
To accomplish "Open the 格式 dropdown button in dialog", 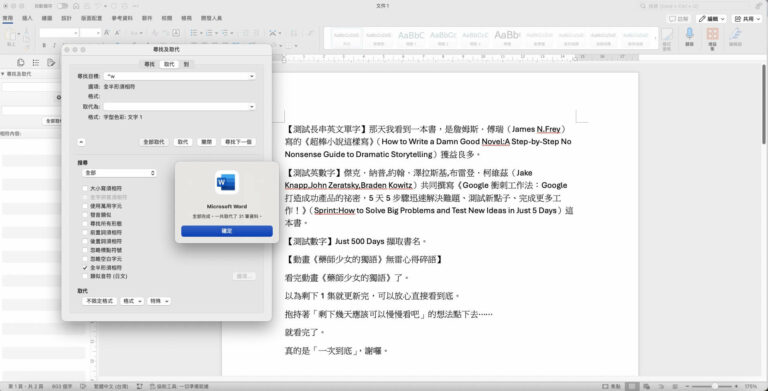I will 132,301.
